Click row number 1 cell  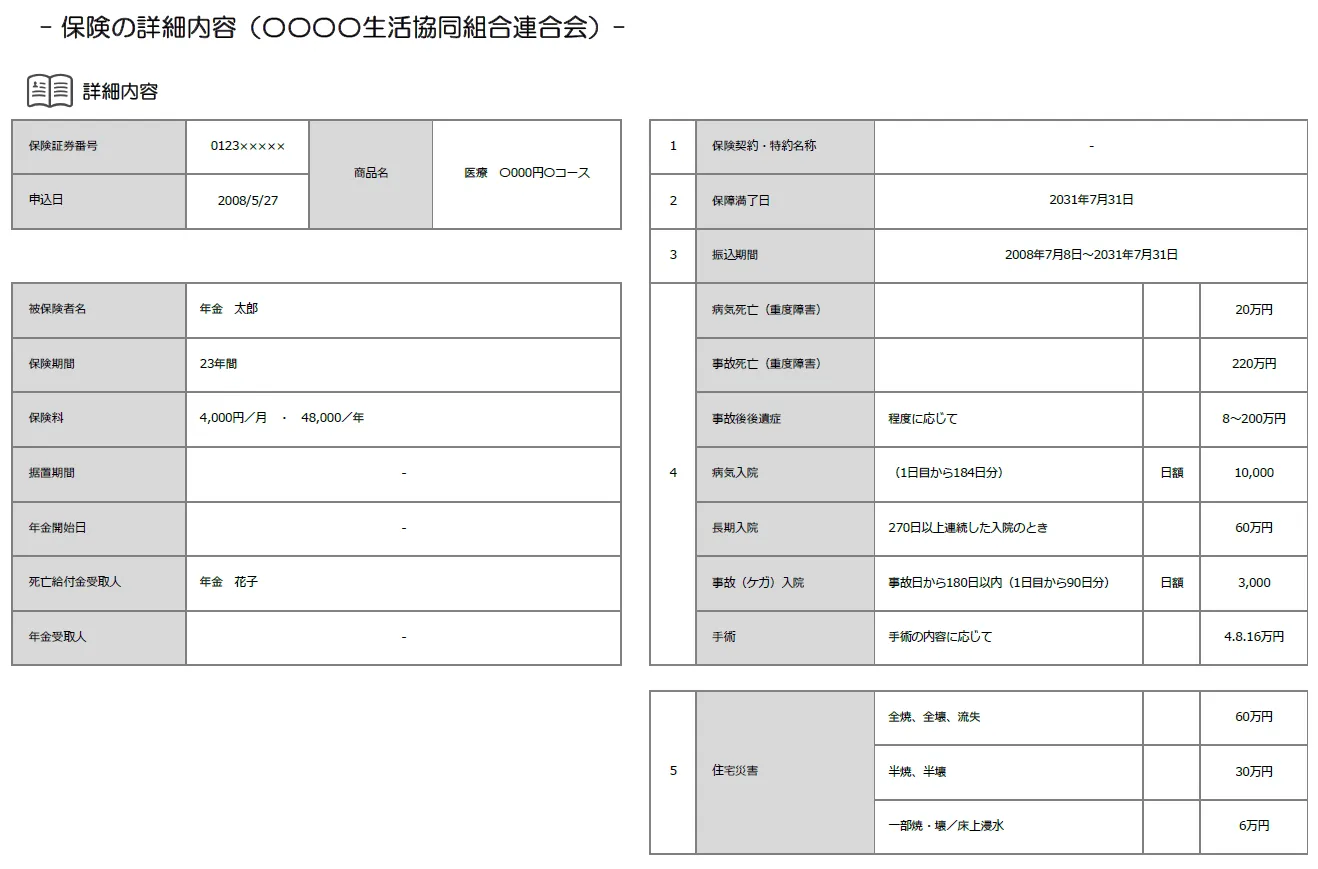(673, 147)
